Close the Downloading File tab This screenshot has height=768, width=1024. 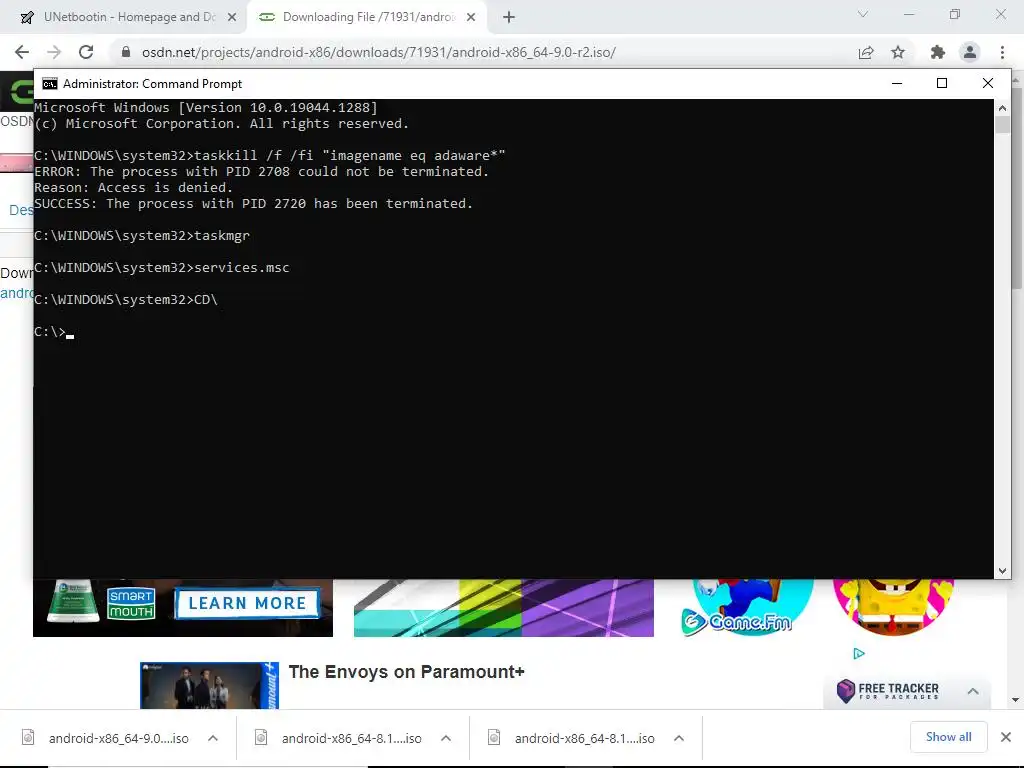471,18
